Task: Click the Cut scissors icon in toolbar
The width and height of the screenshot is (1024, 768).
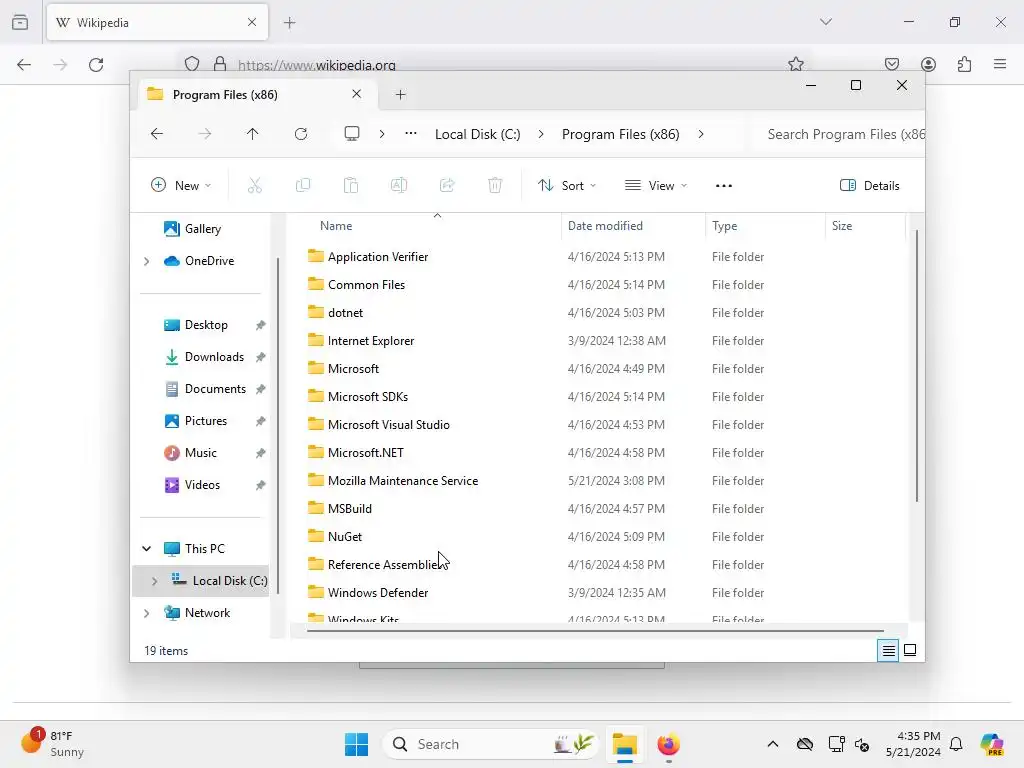Action: pos(255,185)
